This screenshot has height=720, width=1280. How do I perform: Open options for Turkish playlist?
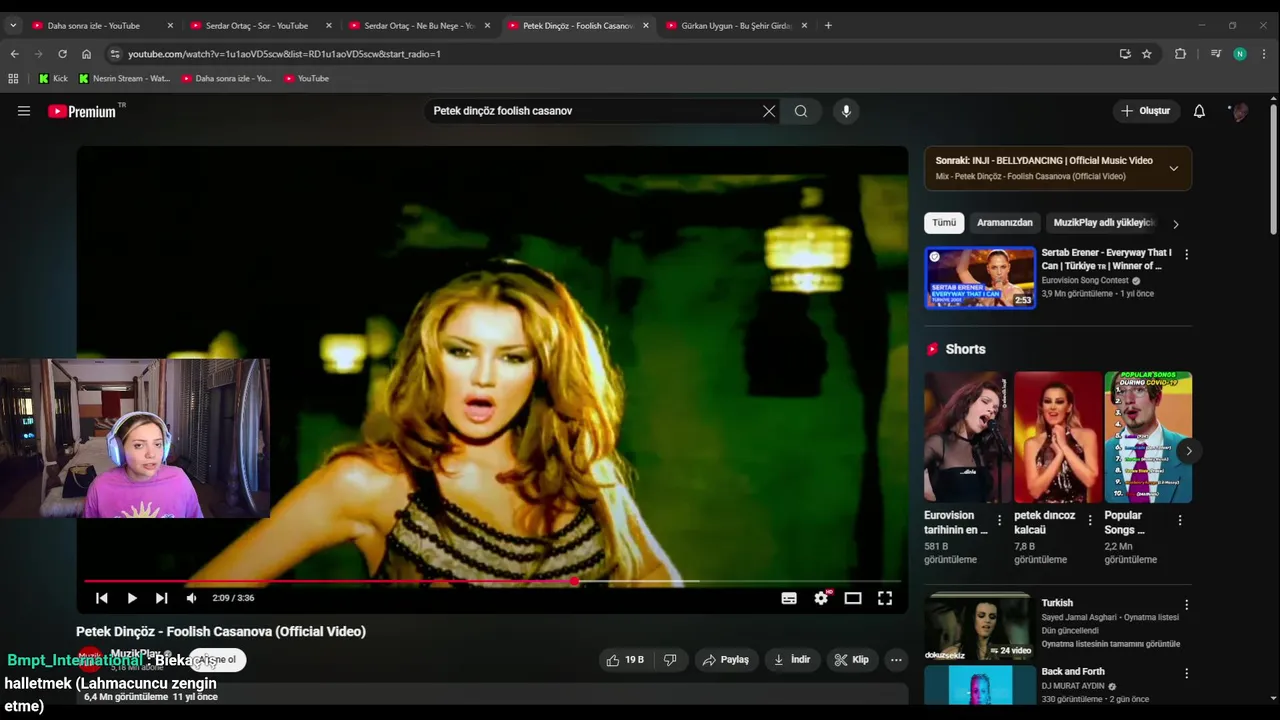(x=1187, y=605)
